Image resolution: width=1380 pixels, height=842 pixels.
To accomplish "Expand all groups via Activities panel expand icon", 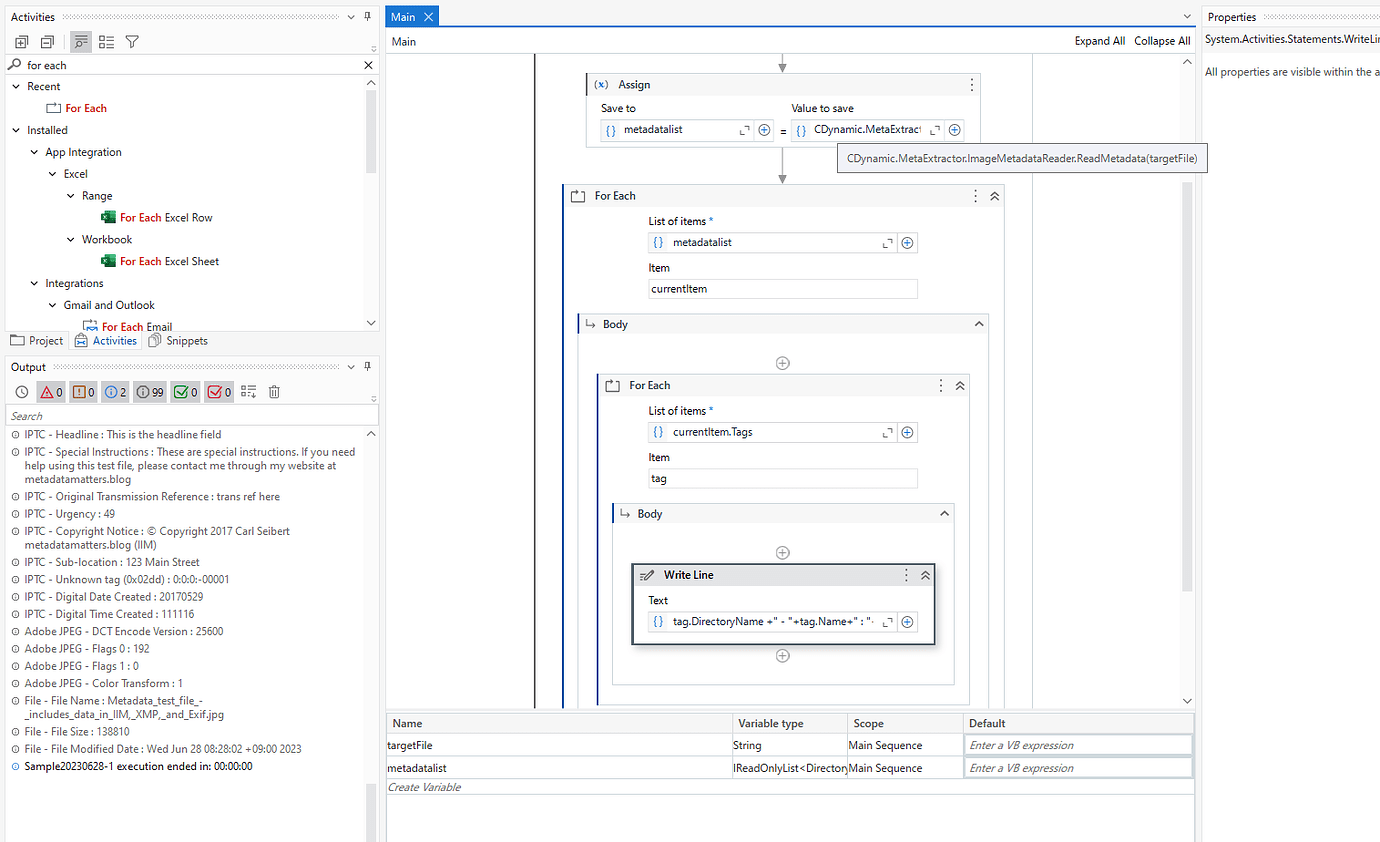I will pyautogui.click(x=21, y=41).
